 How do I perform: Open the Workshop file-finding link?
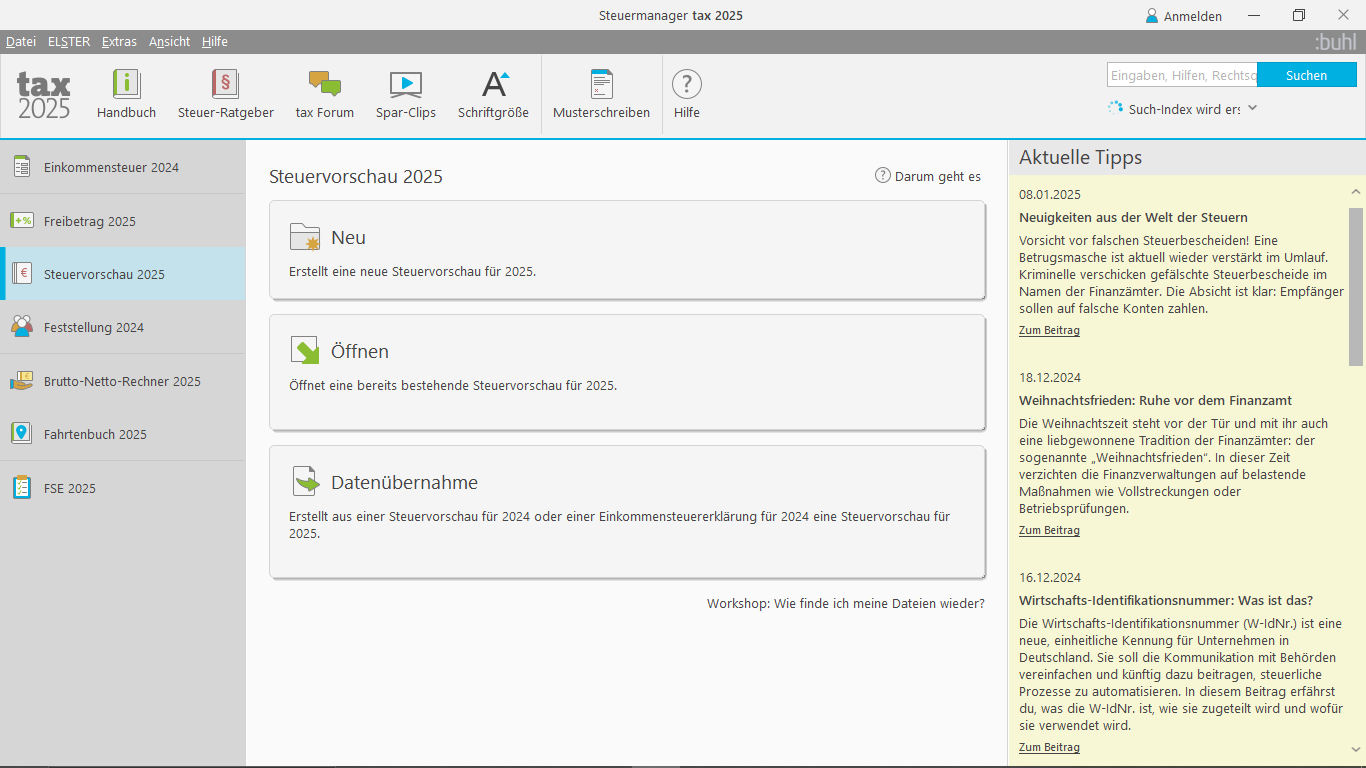(845, 604)
